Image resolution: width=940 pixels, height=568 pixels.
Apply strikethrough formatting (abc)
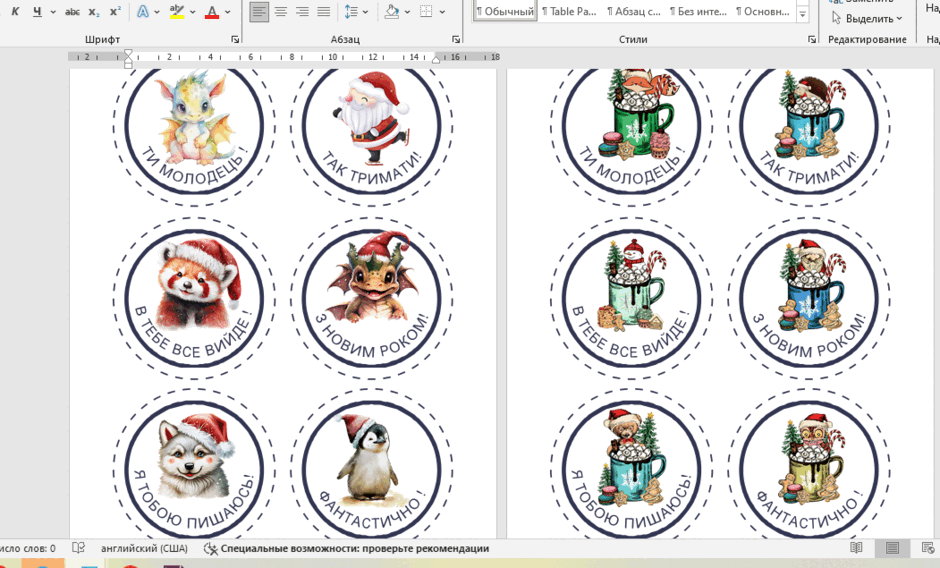pyautogui.click(x=73, y=11)
